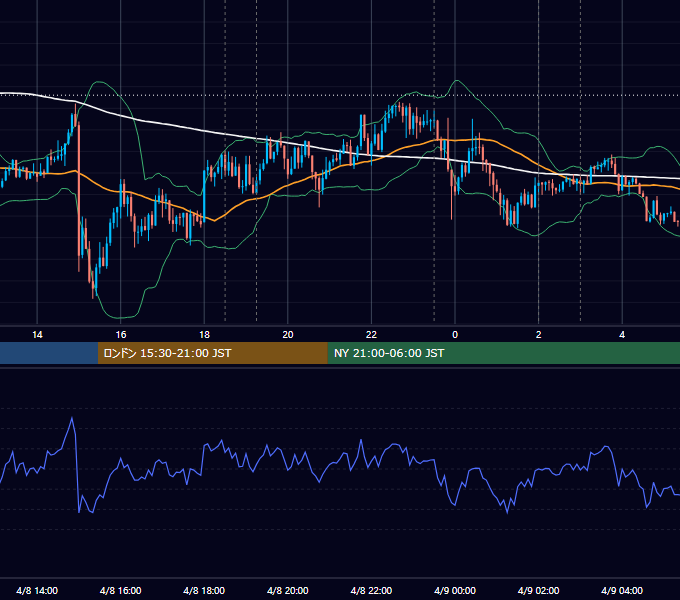Click time axis label 20

288,335
